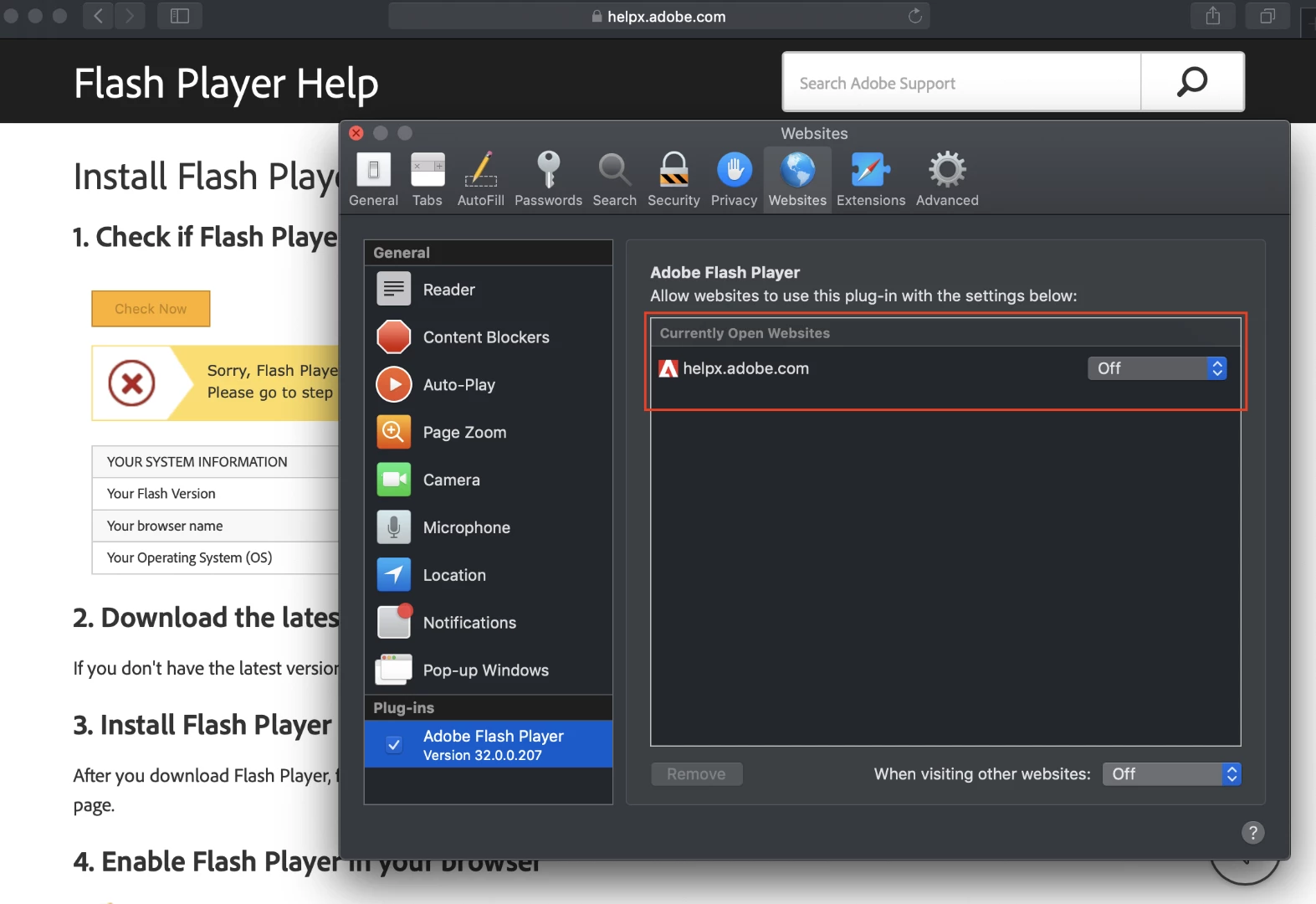Click the Your Flash Version table row
The width and height of the screenshot is (1316, 904).
coord(215,494)
